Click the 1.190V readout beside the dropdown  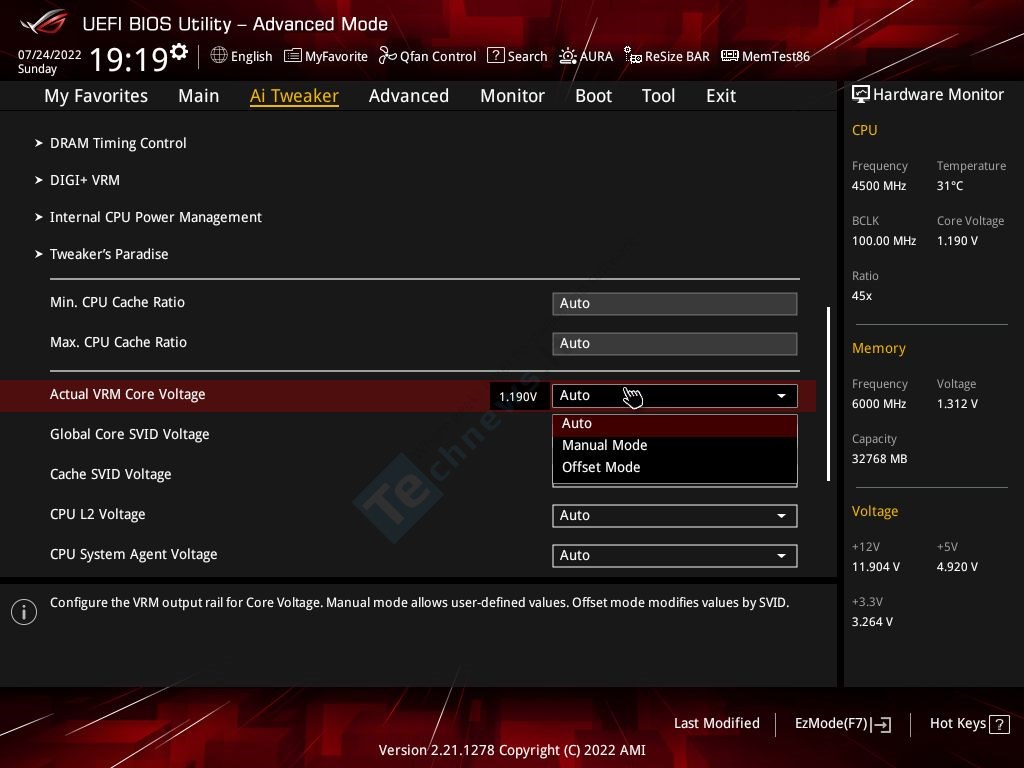click(518, 396)
